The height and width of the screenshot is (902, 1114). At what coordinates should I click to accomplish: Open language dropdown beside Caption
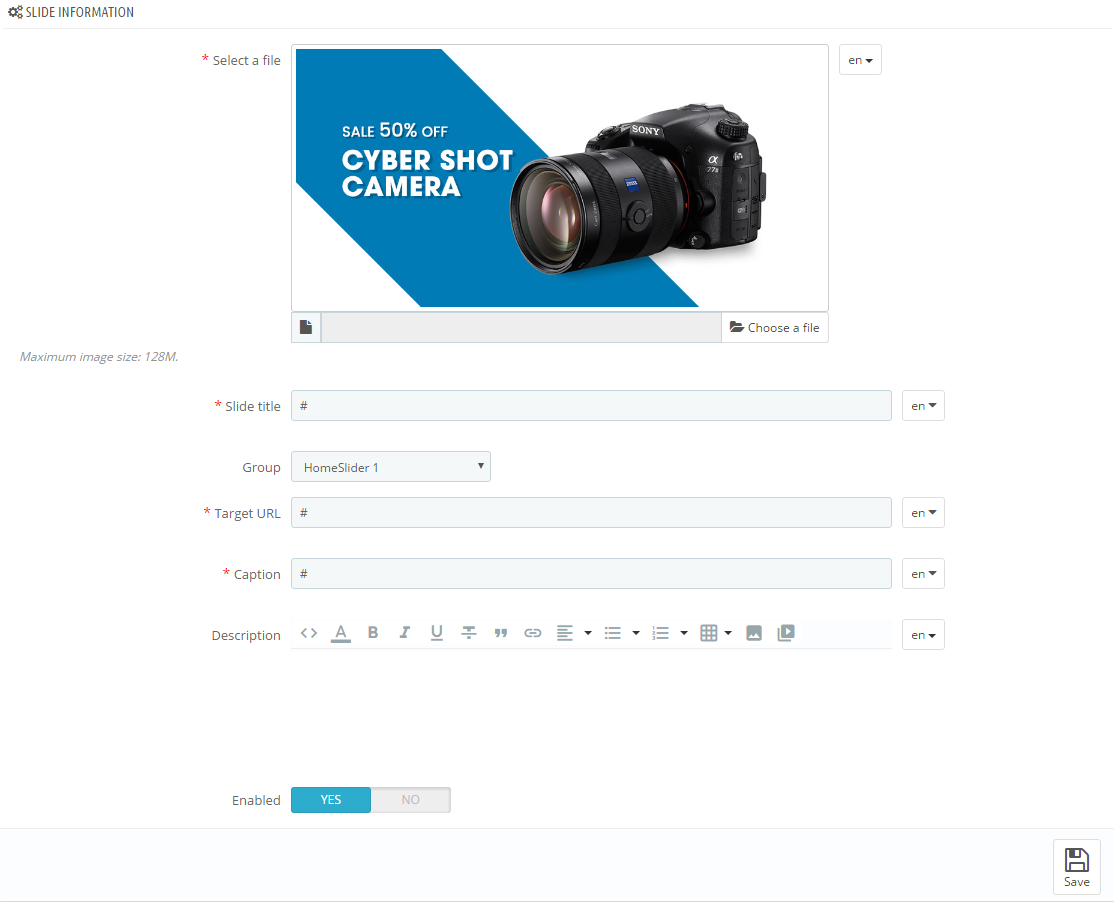point(924,573)
